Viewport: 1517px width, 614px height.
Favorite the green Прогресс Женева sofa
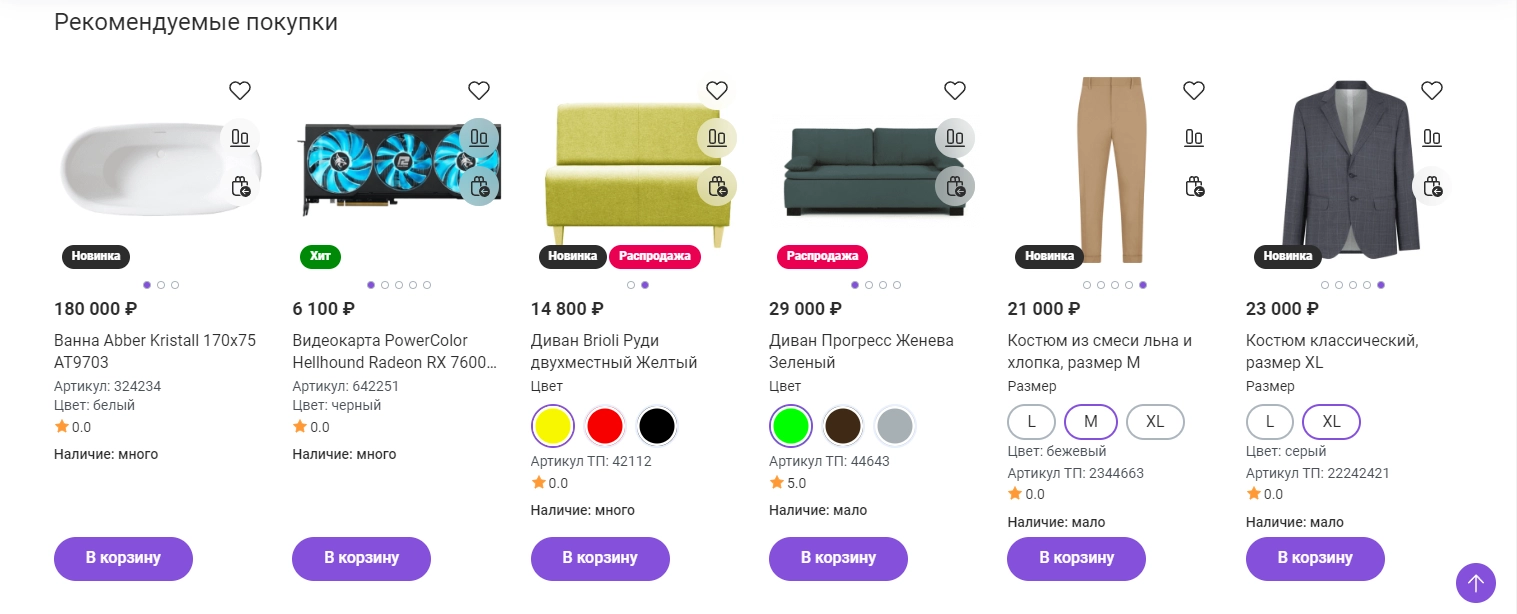coord(955,91)
